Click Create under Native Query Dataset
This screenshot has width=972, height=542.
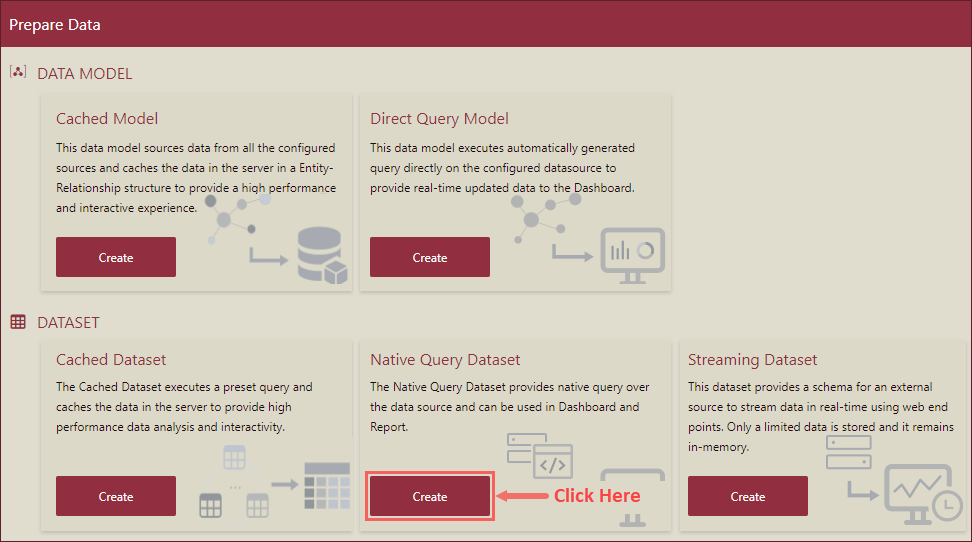(430, 496)
